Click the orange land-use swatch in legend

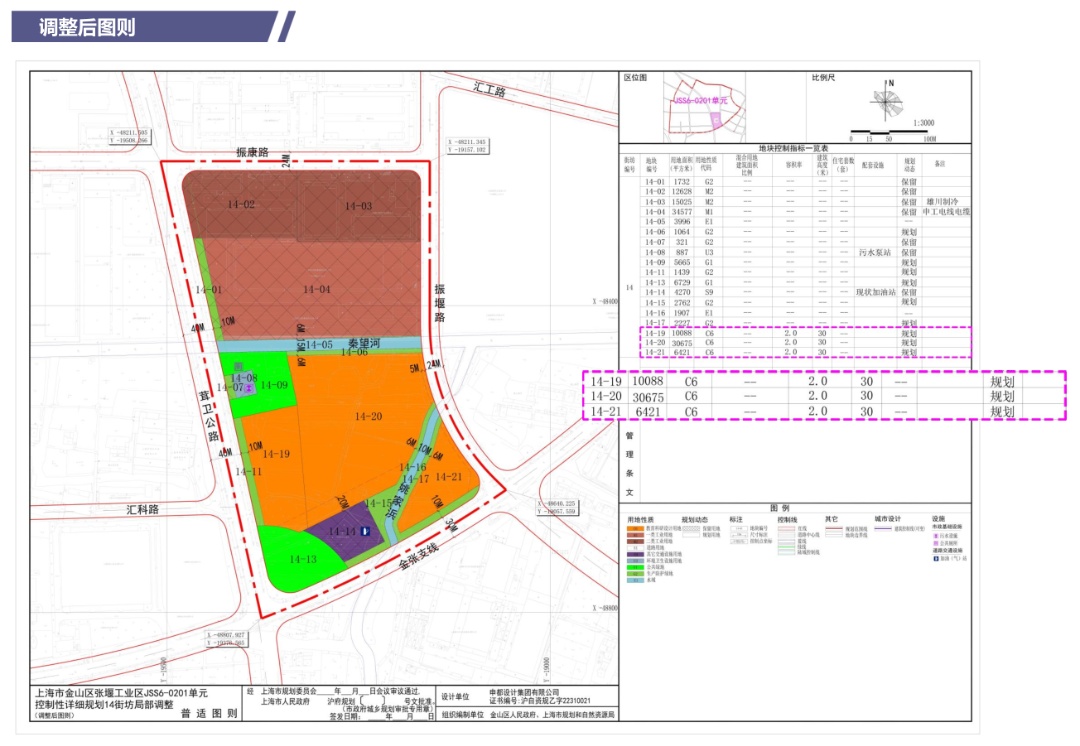point(635,528)
